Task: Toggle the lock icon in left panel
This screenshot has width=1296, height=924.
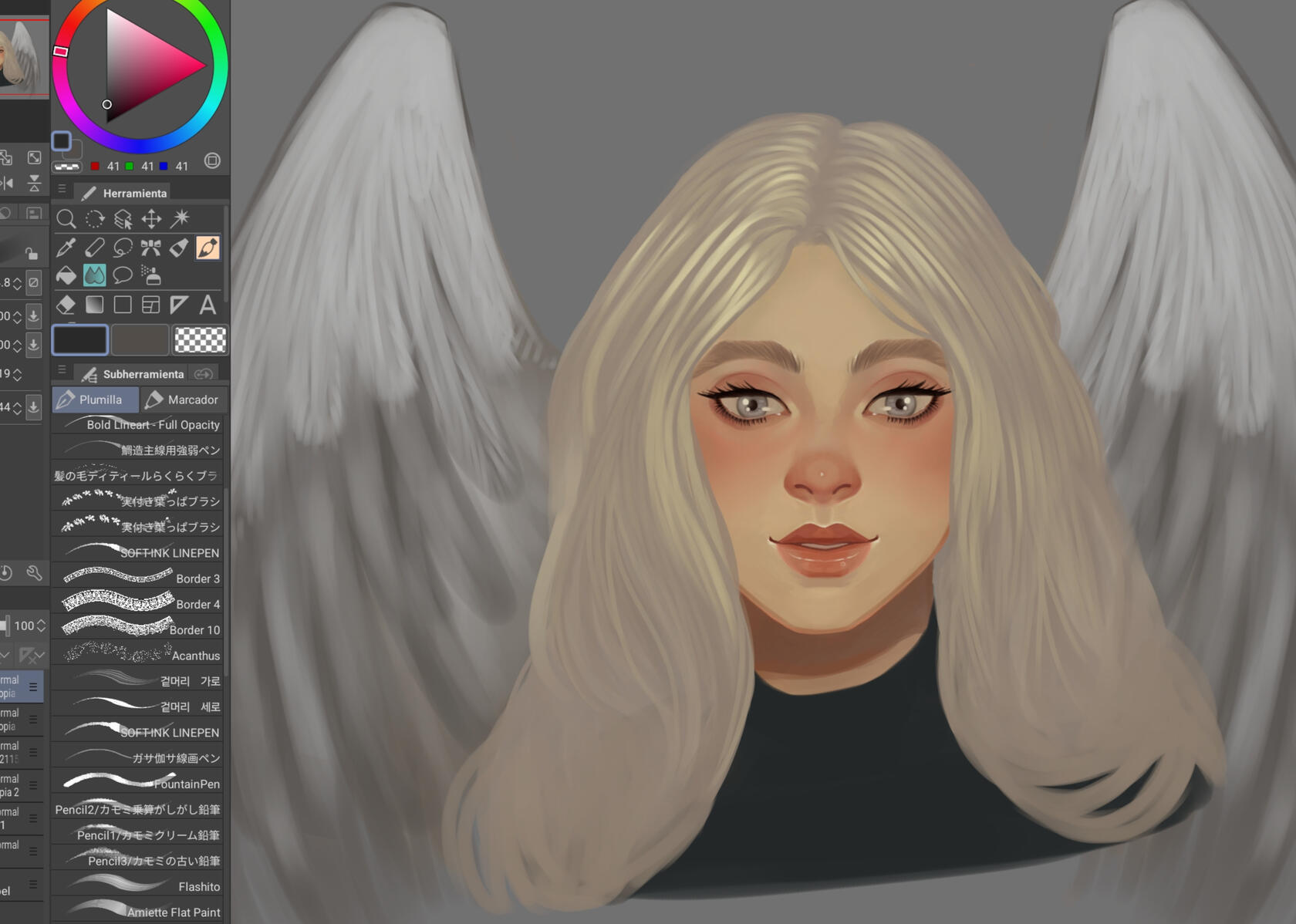Action: tap(31, 253)
